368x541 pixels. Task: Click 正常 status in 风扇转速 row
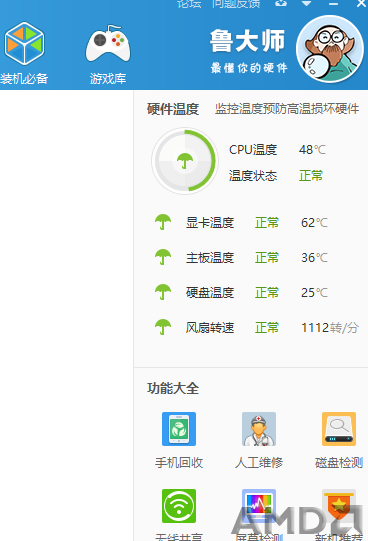(x=267, y=327)
